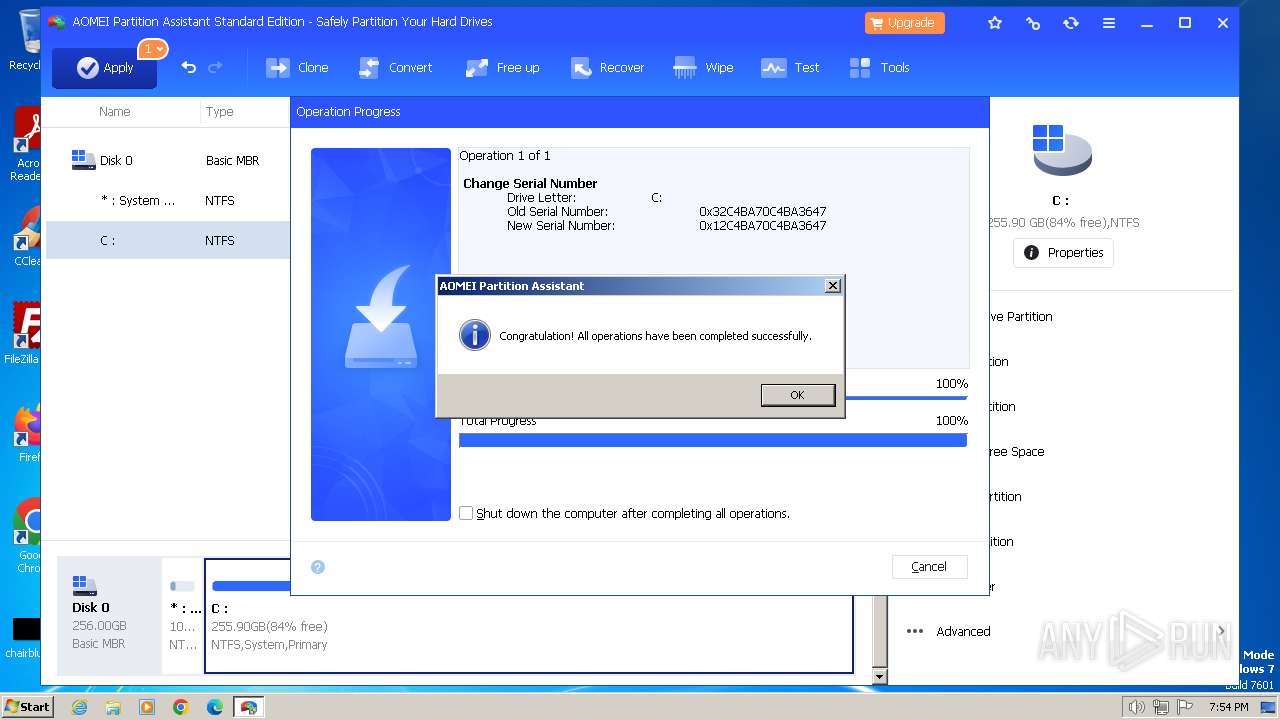Screen dimensions: 1280x720
Task: Click the Undo arrow icon
Action: coord(188,67)
